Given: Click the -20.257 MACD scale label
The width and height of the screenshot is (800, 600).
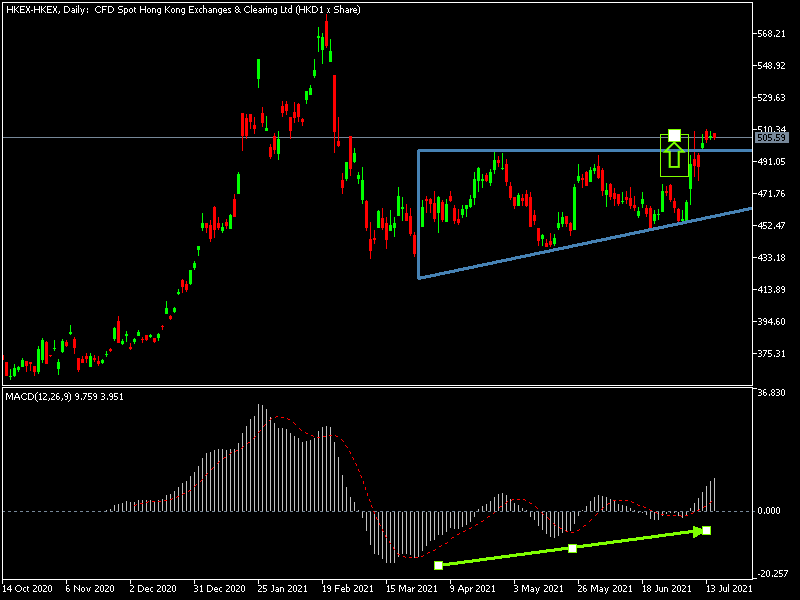Looking at the screenshot, I should 772,573.
